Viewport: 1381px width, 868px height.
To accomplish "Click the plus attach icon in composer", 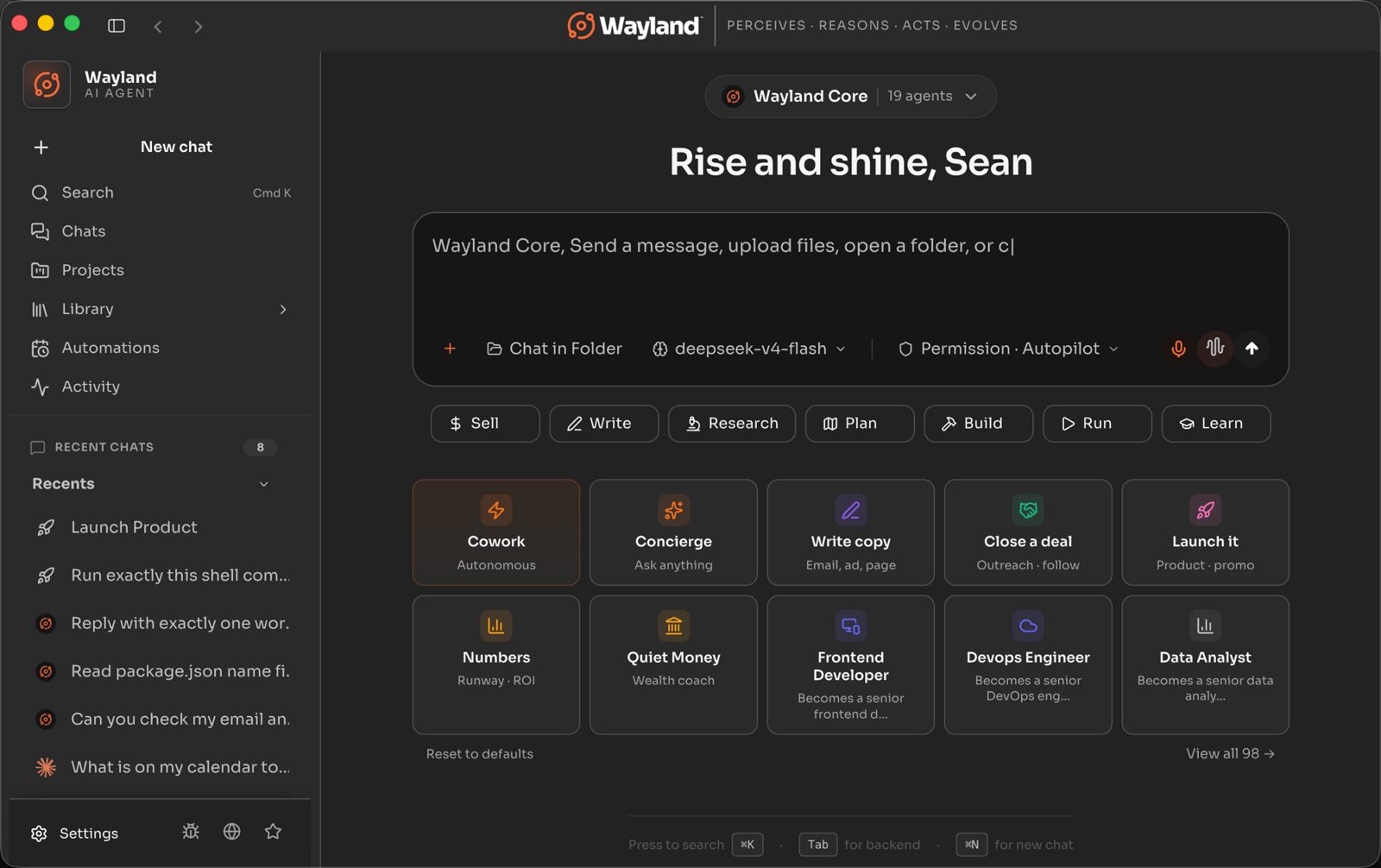I will point(450,349).
